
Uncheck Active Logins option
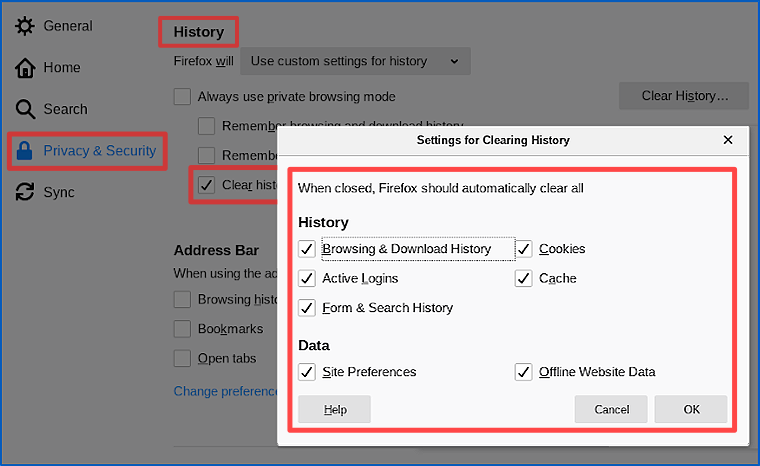307,278
